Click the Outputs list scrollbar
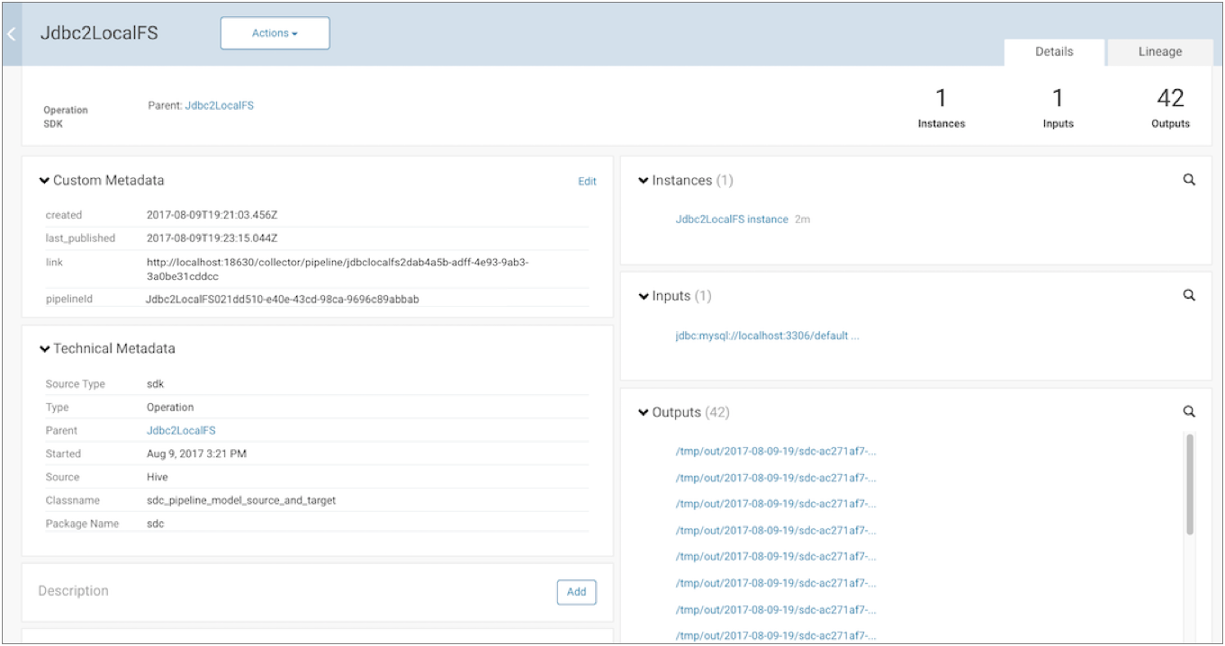The height and width of the screenshot is (646, 1225). tap(1189, 485)
